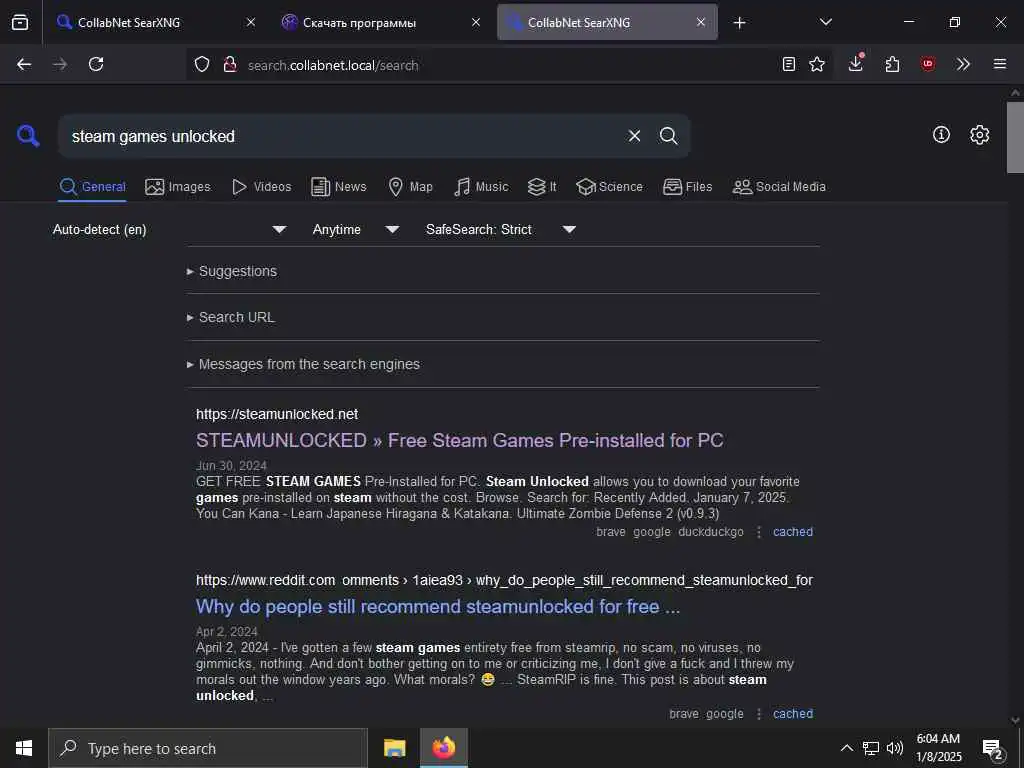Viewport: 1024px width, 768px height.
Task: Open the Windows Start menu
Action: 24,748
